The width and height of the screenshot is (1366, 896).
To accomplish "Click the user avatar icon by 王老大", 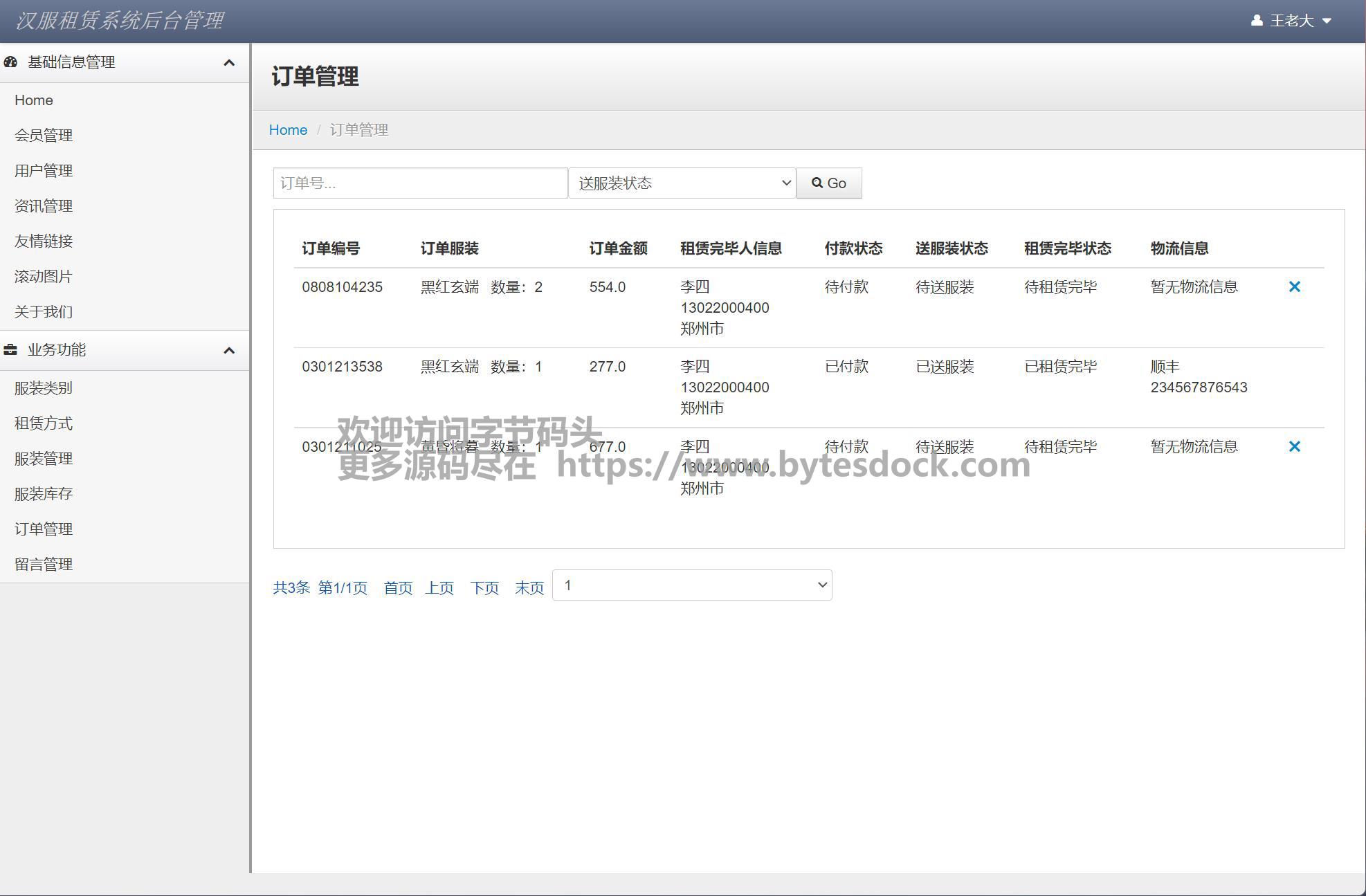I will (x=1257, y=21).
